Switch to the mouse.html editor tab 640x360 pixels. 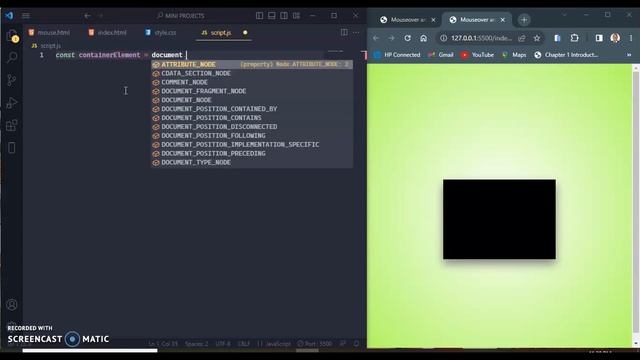(49, 33)
